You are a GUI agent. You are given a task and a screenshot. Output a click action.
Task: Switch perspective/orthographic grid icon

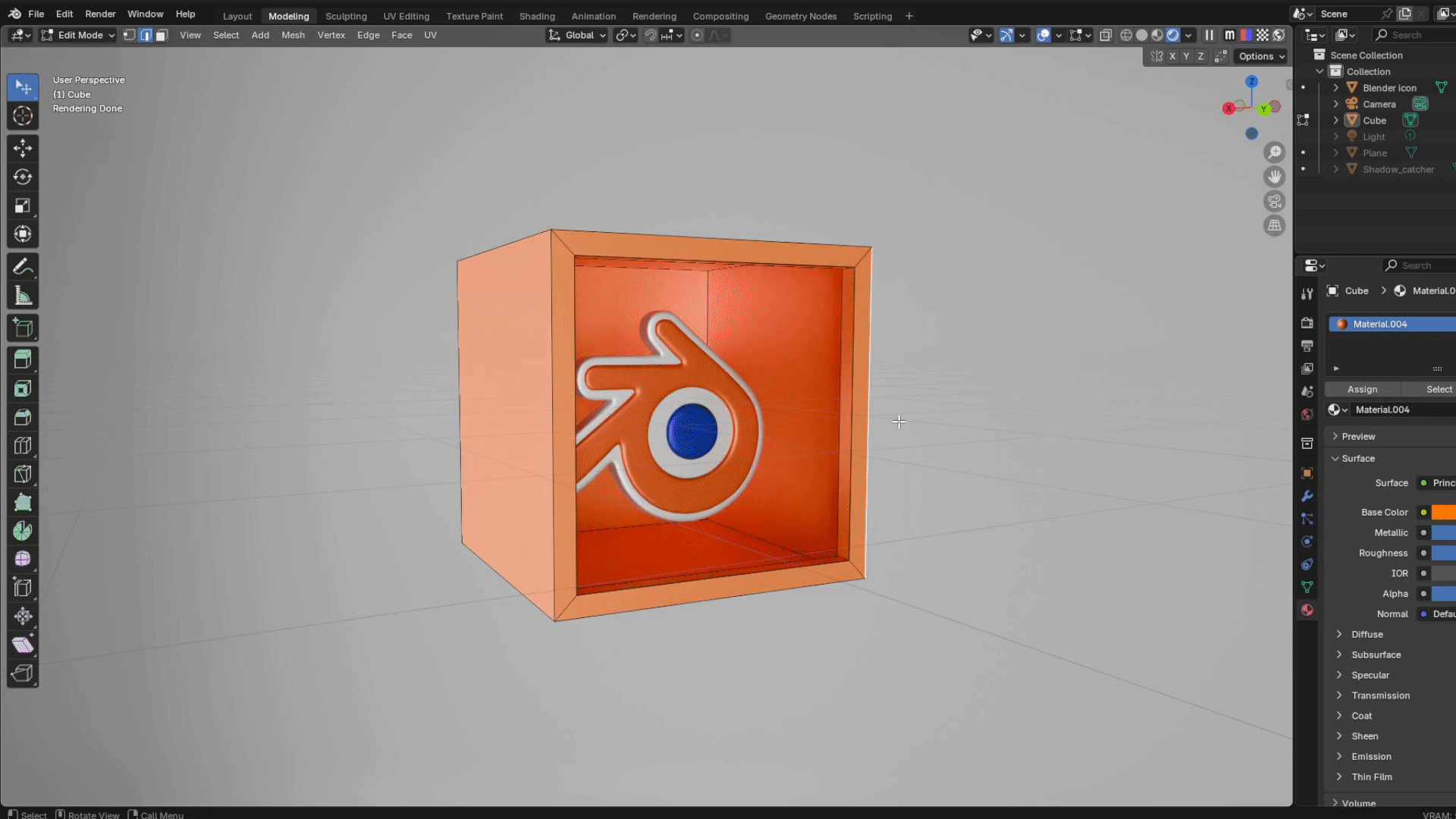pos(1275,225)
